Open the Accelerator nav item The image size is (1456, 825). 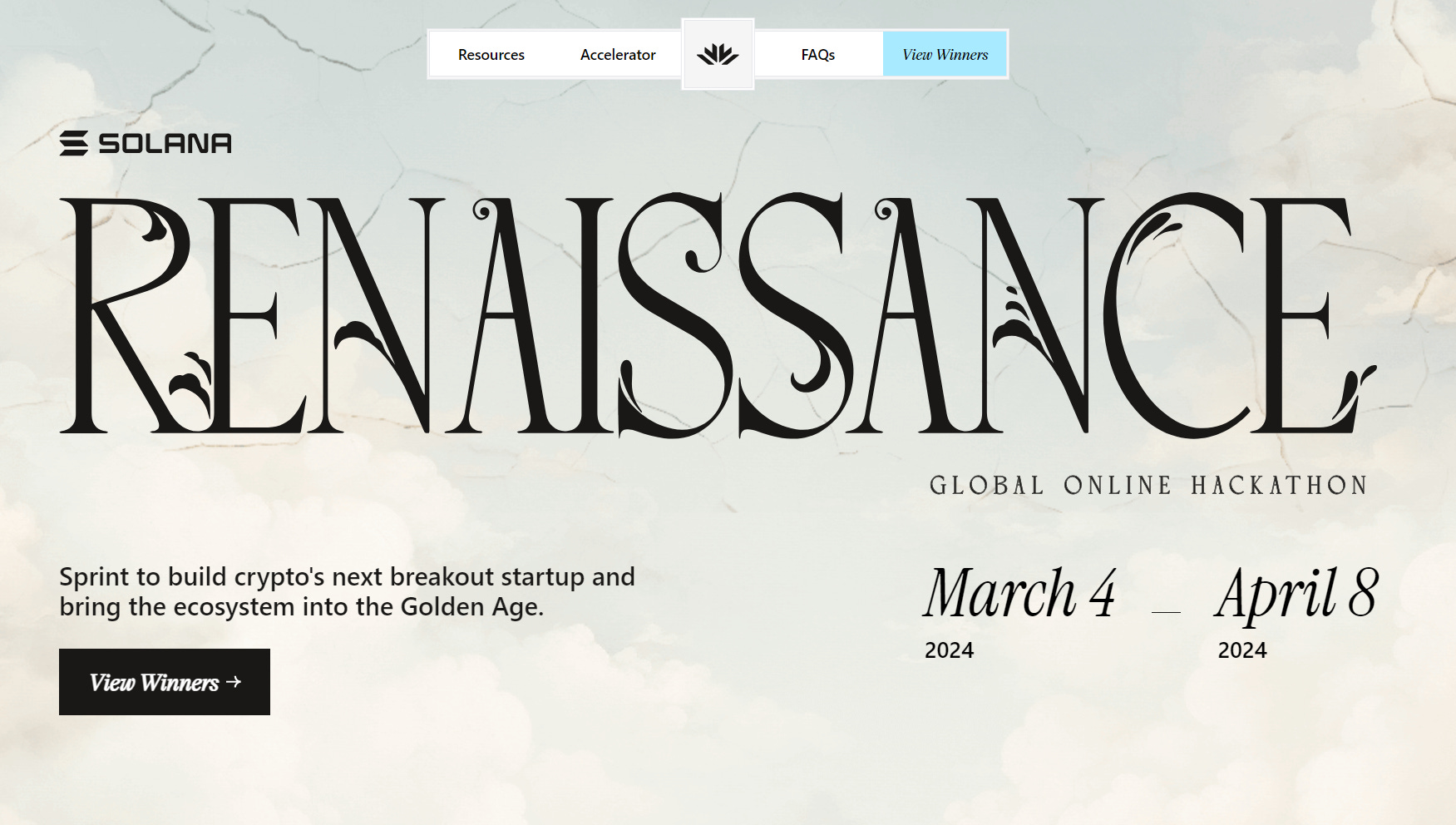618,55
